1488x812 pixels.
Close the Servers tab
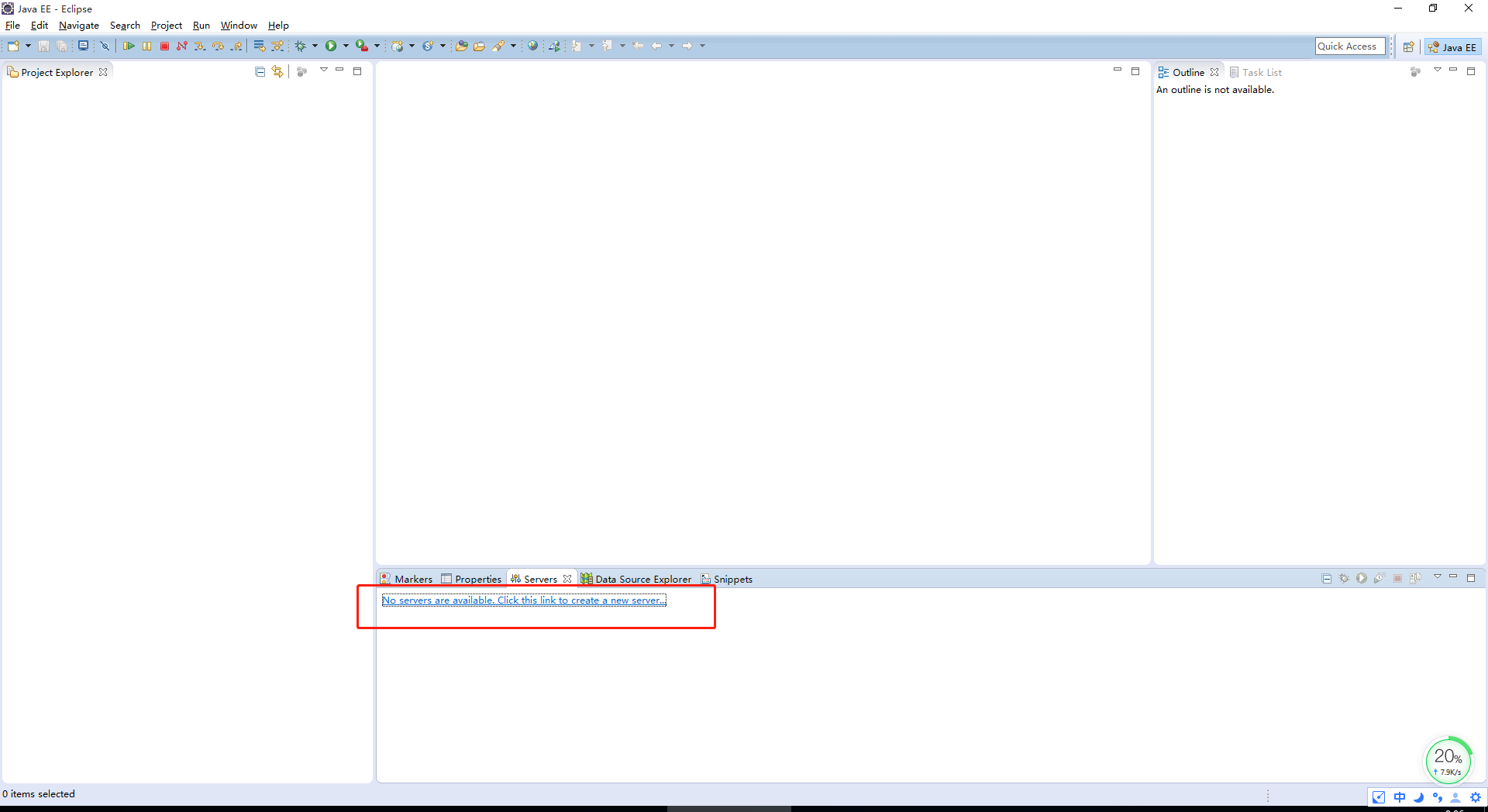tap(567, 579)
